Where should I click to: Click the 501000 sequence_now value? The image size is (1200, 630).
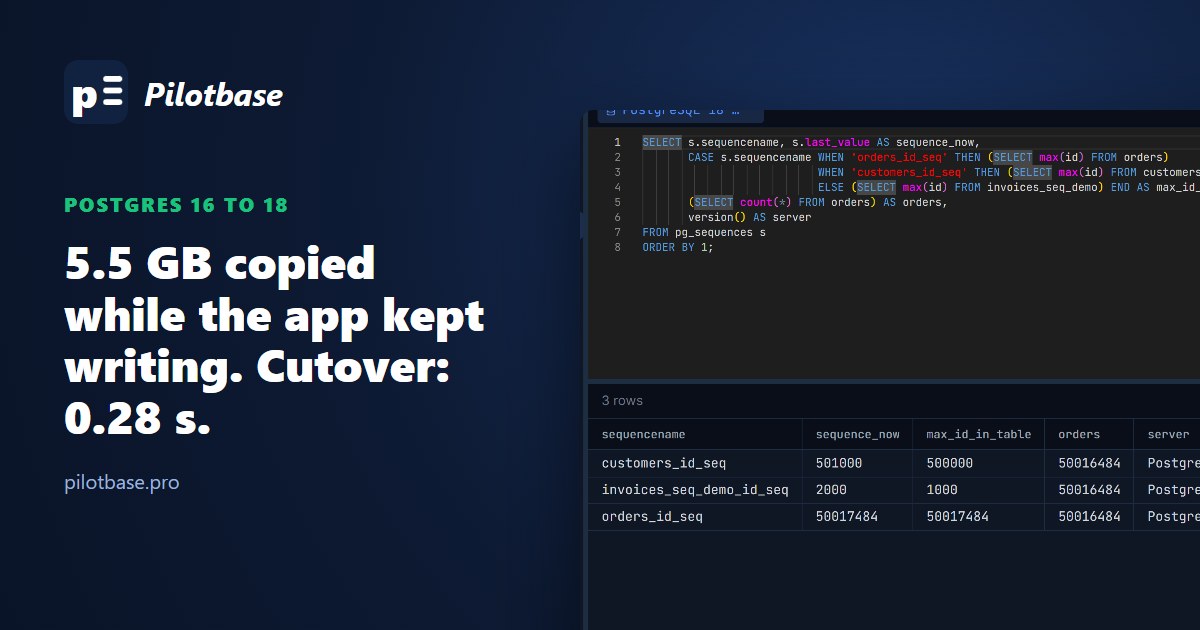pyautogui.click(x=857, y=463)
